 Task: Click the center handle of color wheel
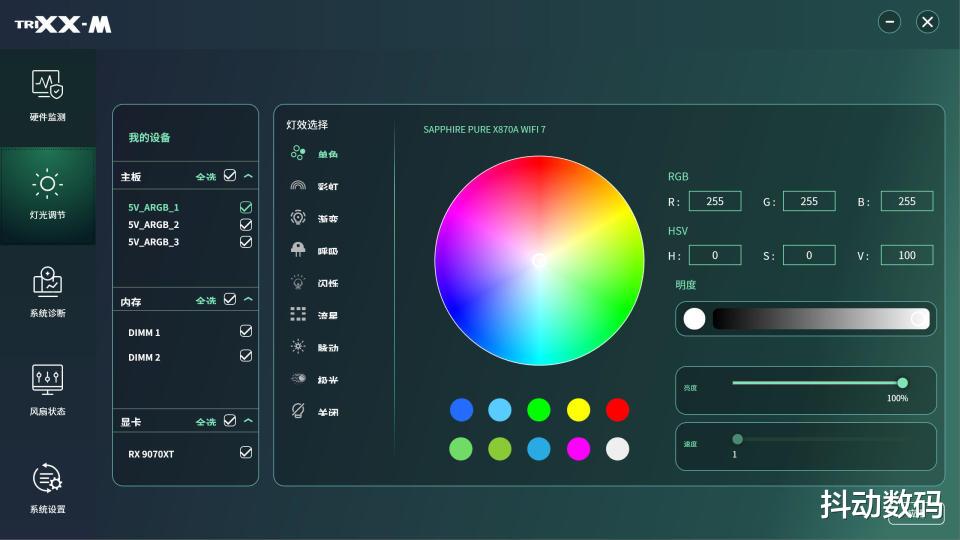point(539,261)
